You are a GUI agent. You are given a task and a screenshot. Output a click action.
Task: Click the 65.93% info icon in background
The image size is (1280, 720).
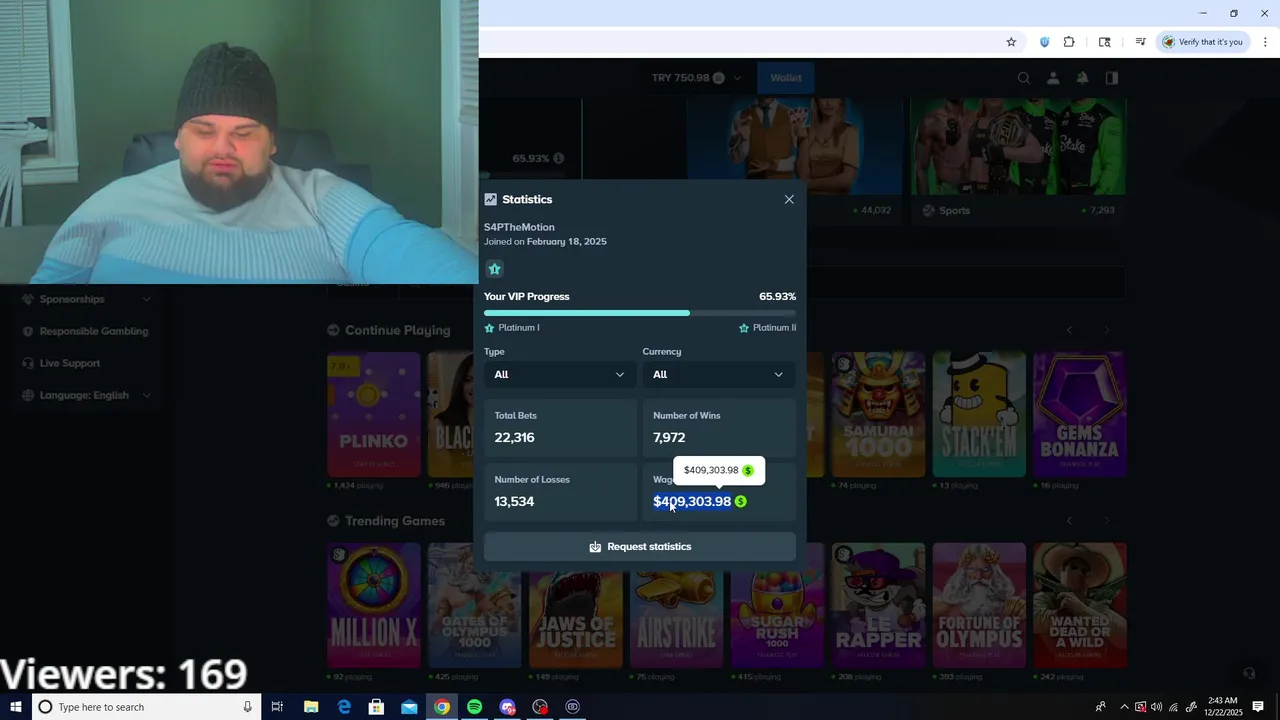point(558,158)
